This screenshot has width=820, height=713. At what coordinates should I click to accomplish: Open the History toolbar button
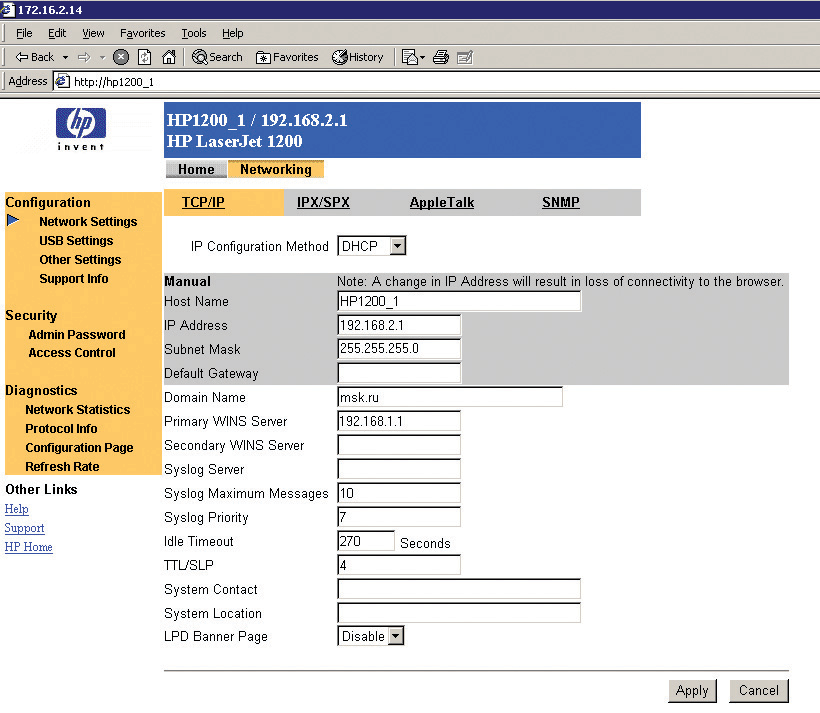pos(358,57)
